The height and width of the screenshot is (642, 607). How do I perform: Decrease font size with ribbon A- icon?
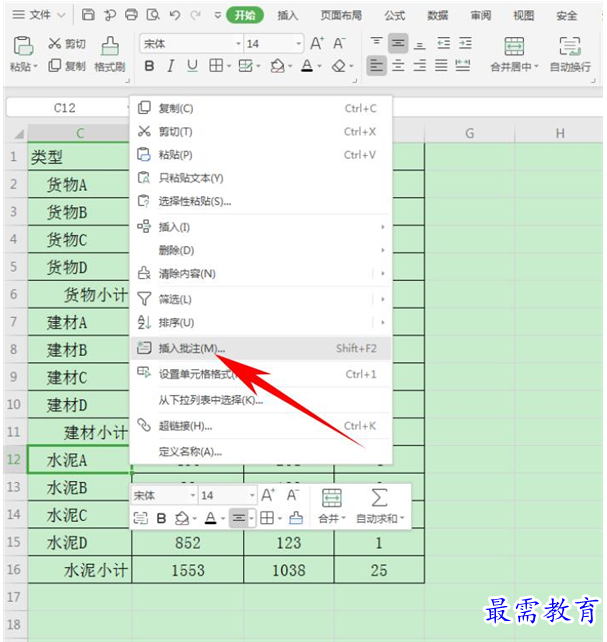(x=339, y=43)
